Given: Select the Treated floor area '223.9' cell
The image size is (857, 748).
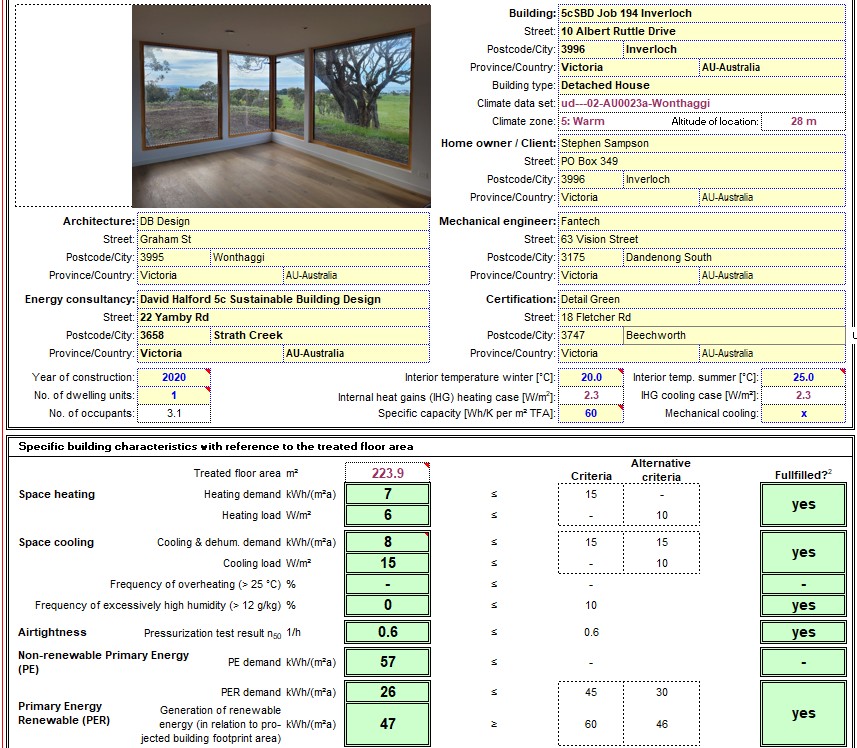Looking at the screenshot, I should (x=387, y=473).
